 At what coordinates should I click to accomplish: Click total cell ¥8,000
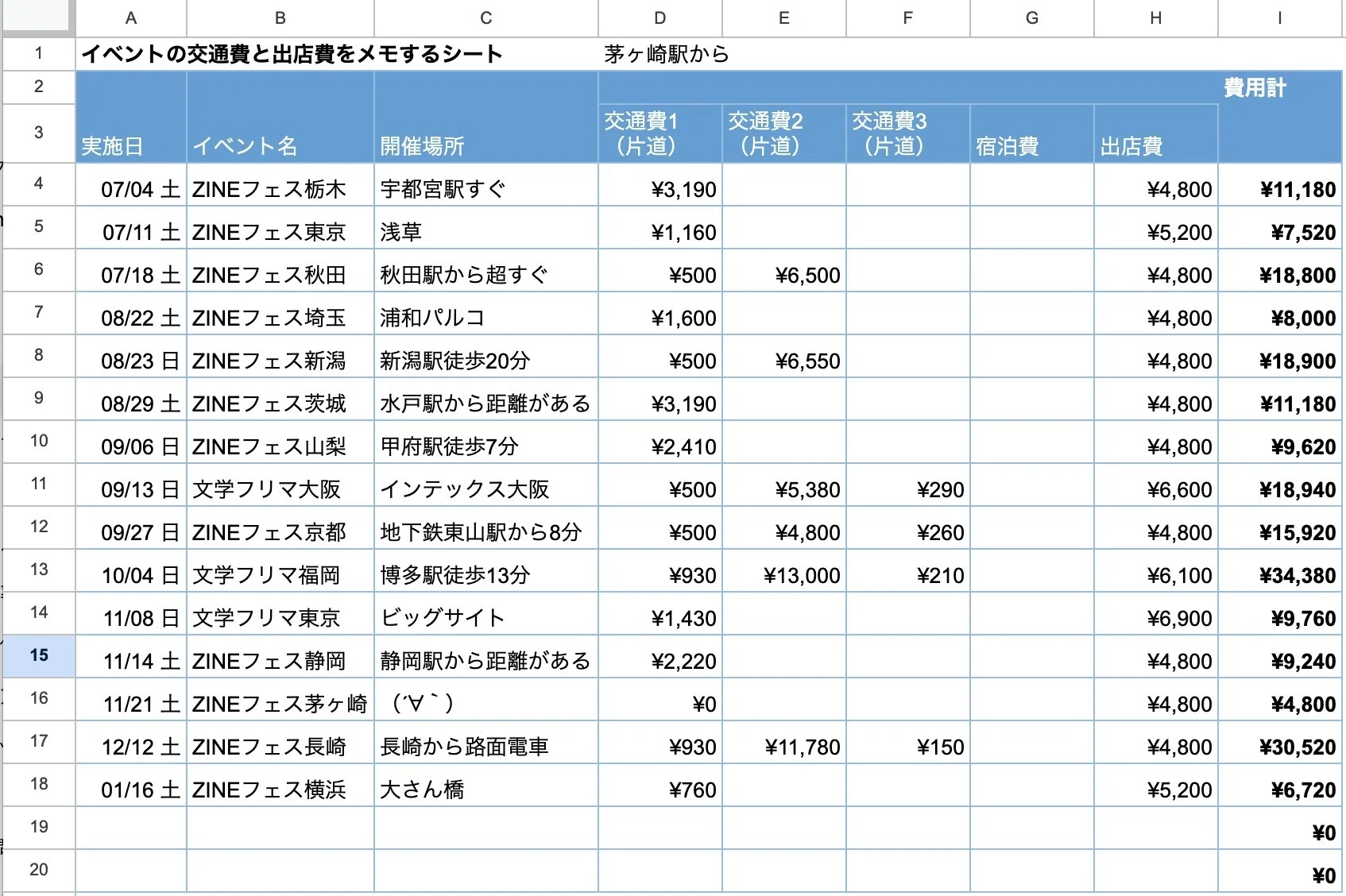[x=1280, y=314]
